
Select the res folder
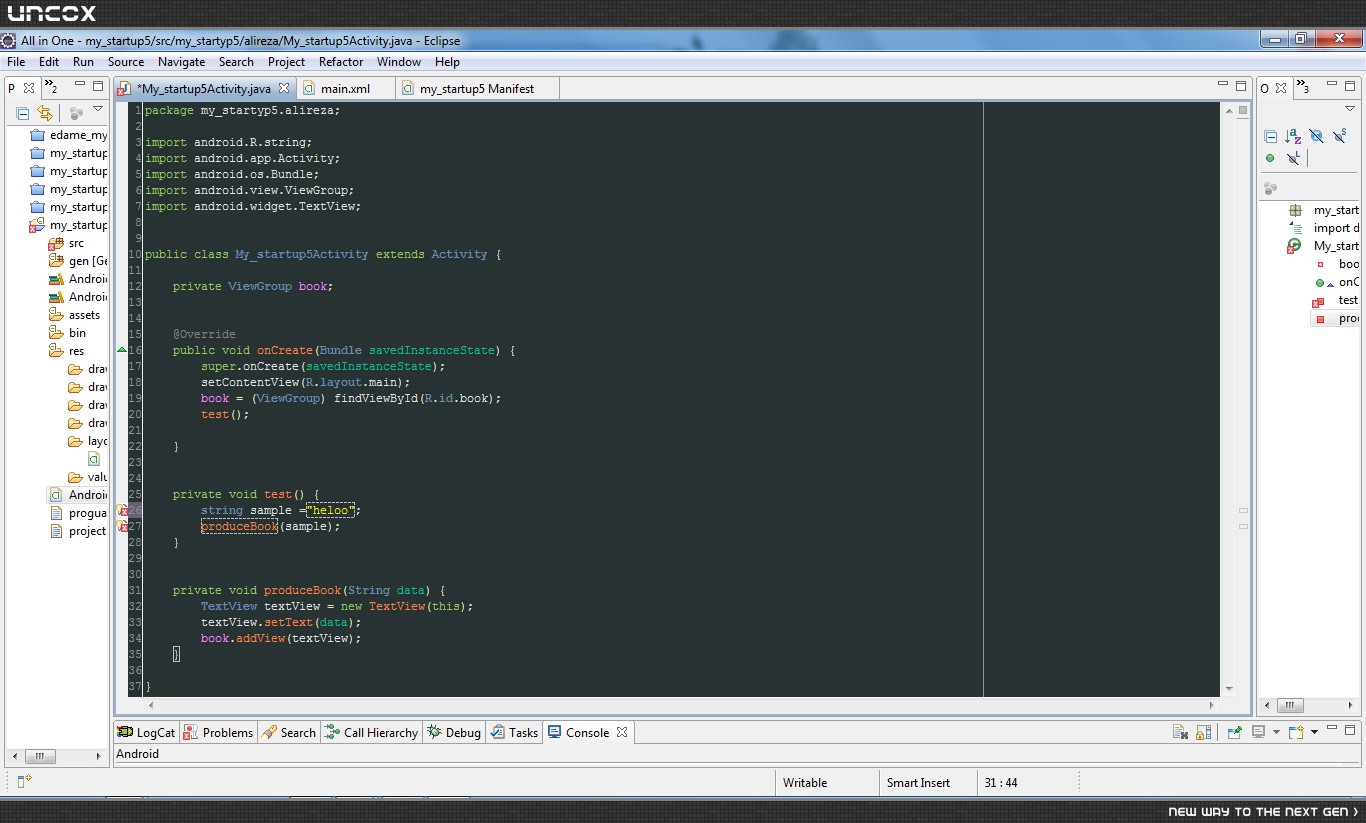(x=67, y=351)
